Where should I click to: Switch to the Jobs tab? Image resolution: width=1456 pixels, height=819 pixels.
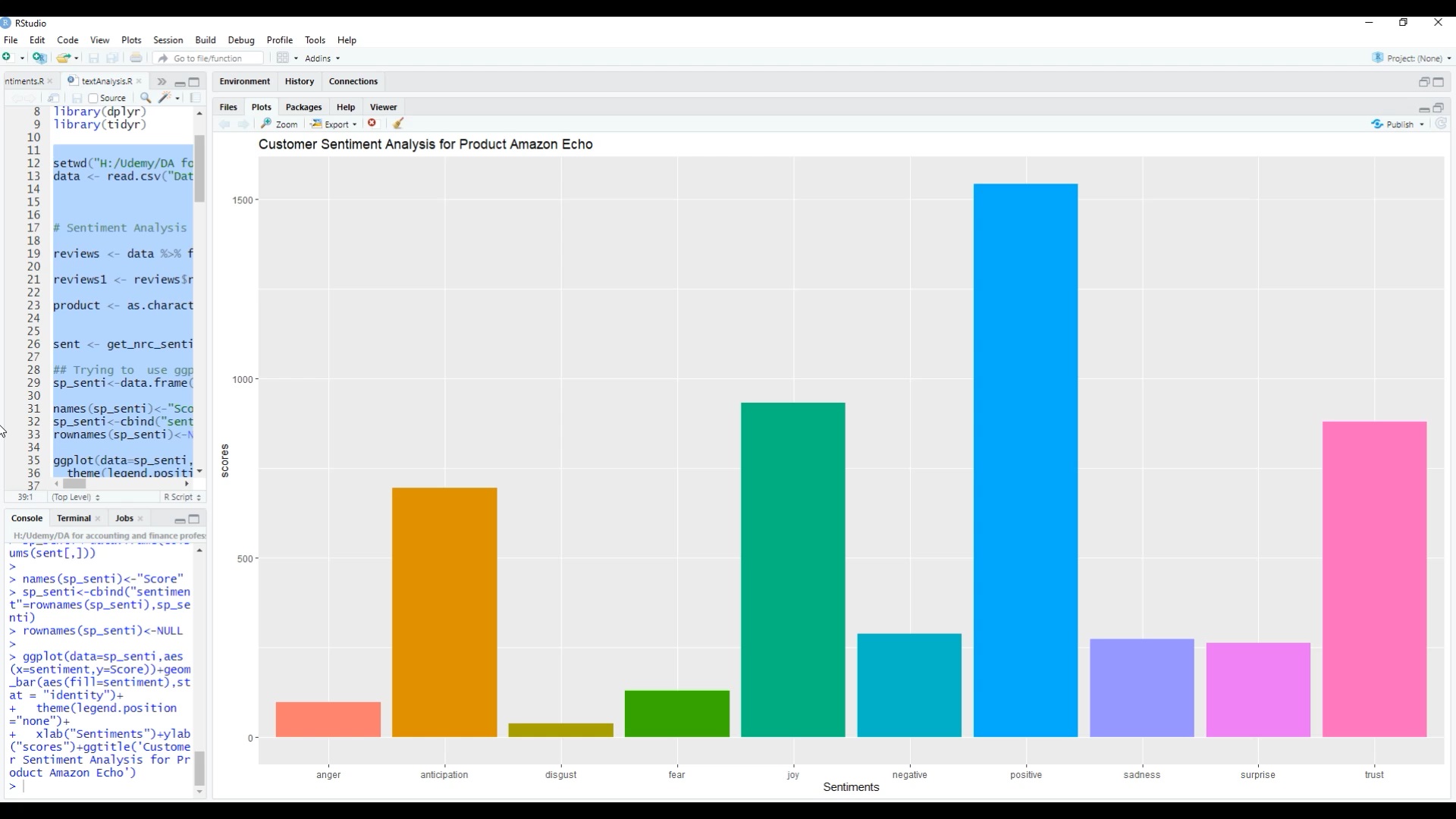[124, 518]
